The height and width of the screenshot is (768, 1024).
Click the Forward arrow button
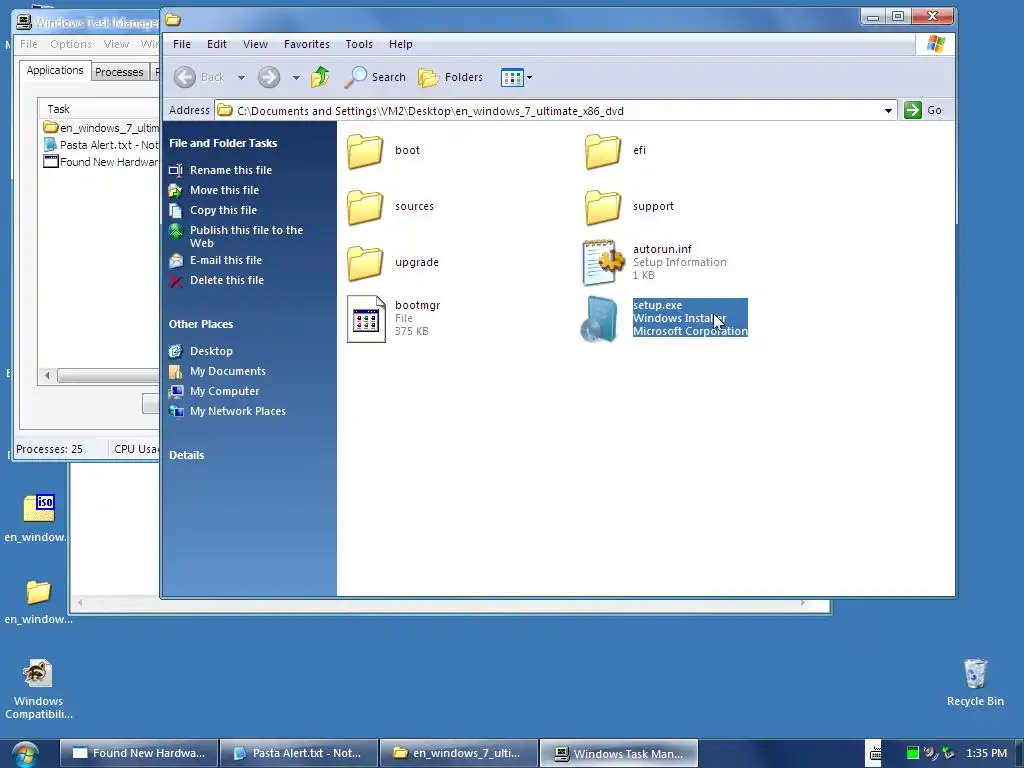click(x=268, y=77)
